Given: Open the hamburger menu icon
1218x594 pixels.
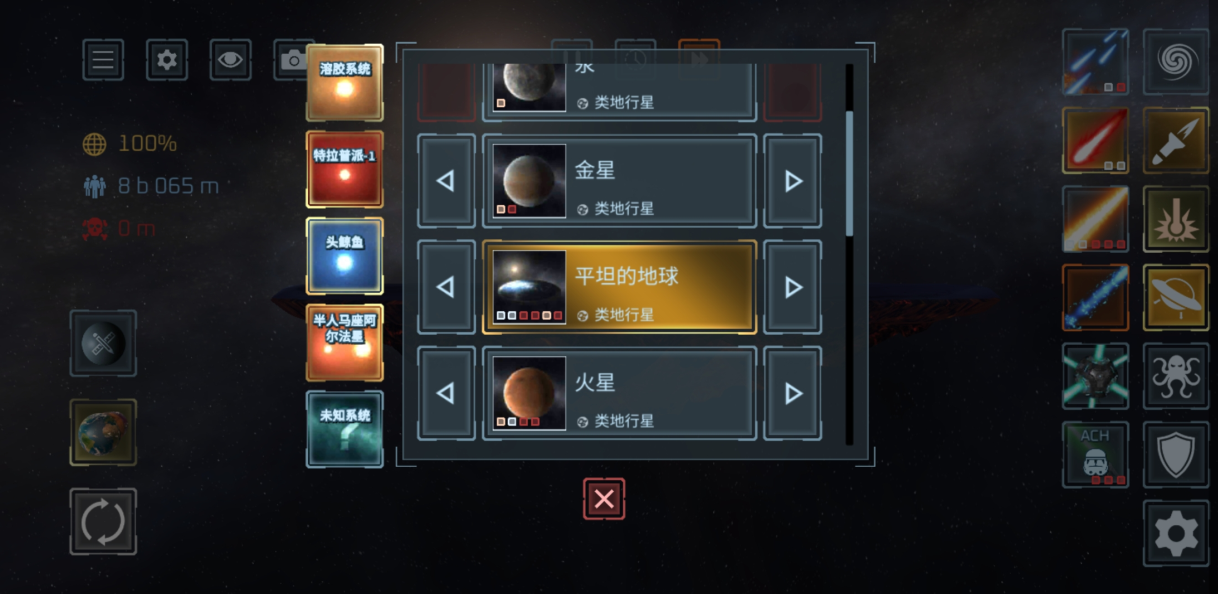Looking at the screenshot, I should 103,60.
